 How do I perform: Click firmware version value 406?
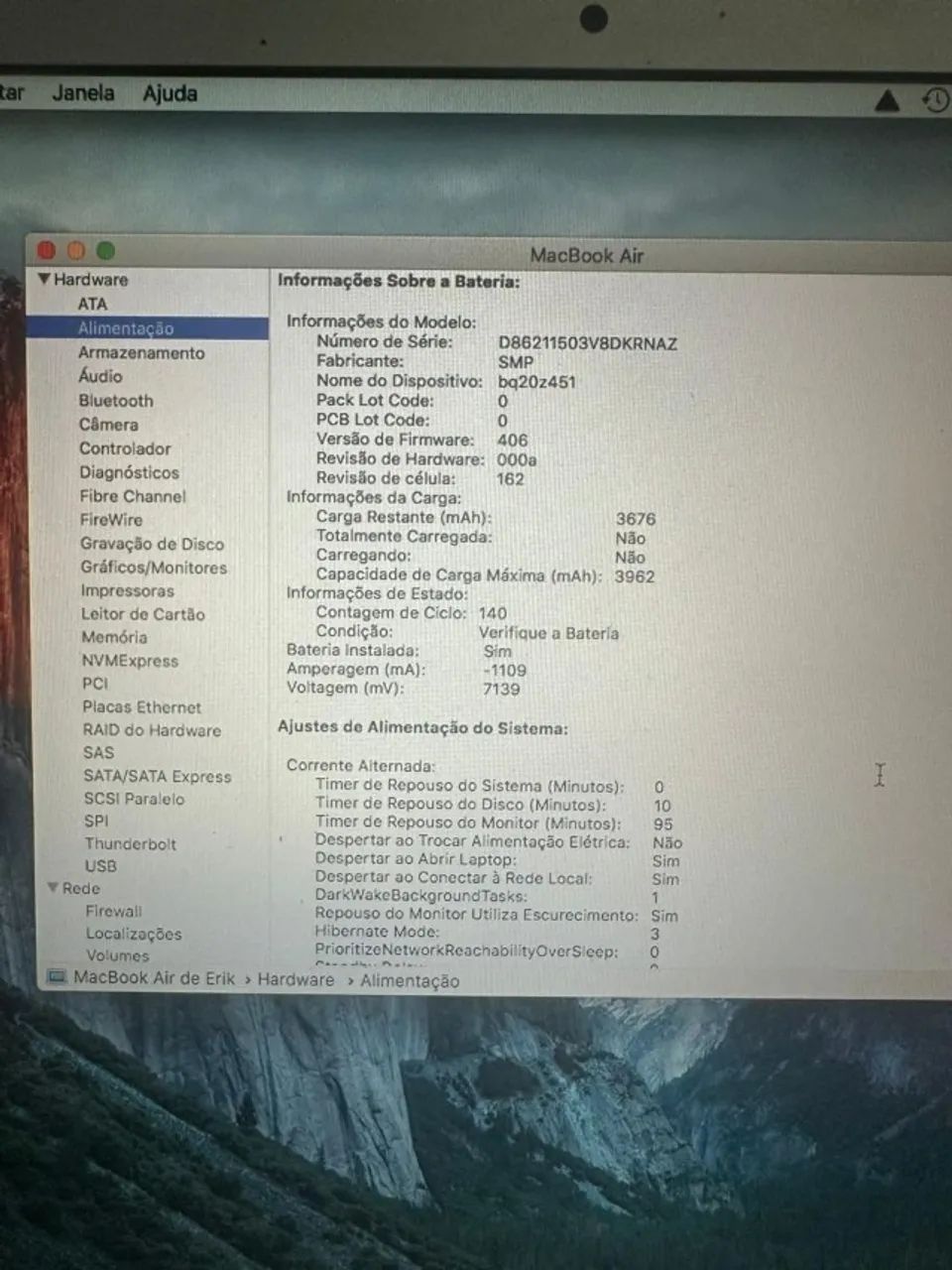pyautogui.click(x=513, y=440)
